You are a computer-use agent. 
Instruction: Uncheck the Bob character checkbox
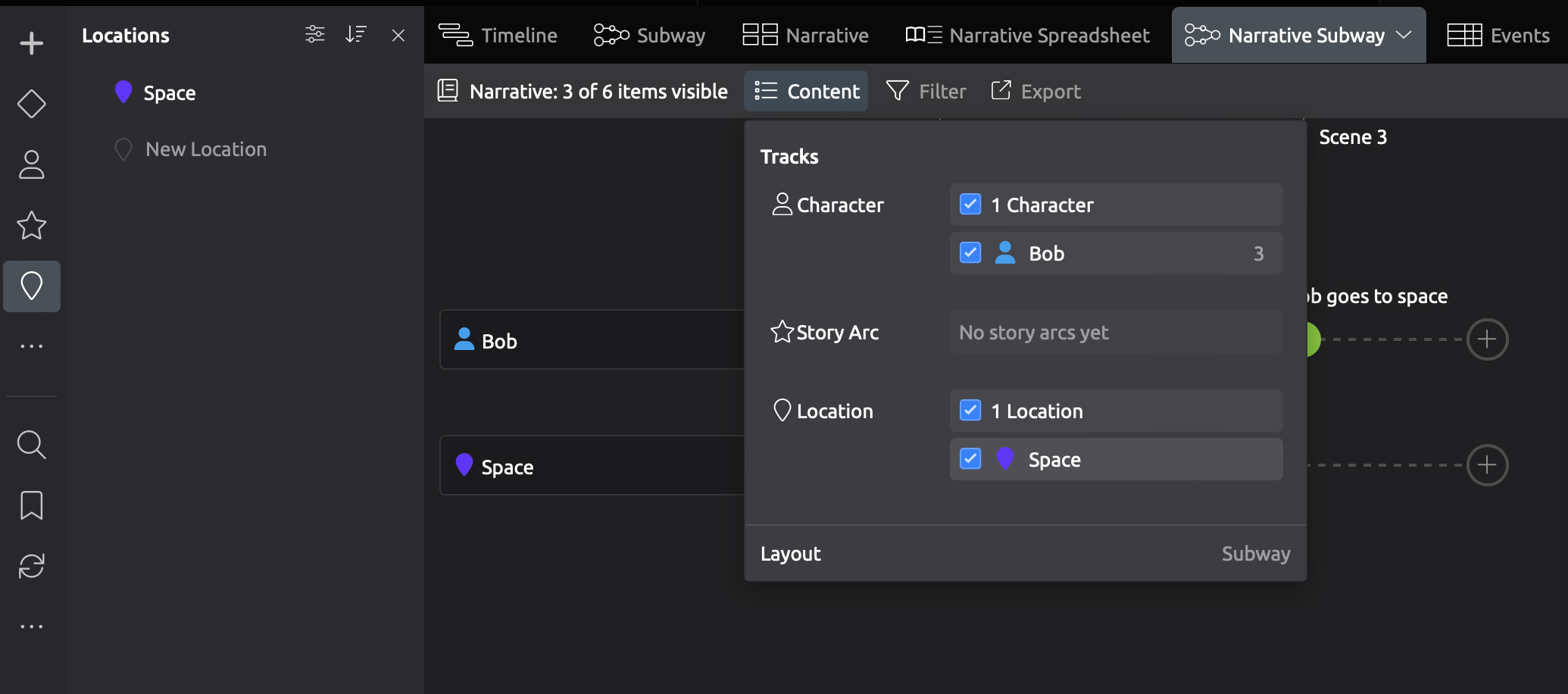(x=970, y=253)
